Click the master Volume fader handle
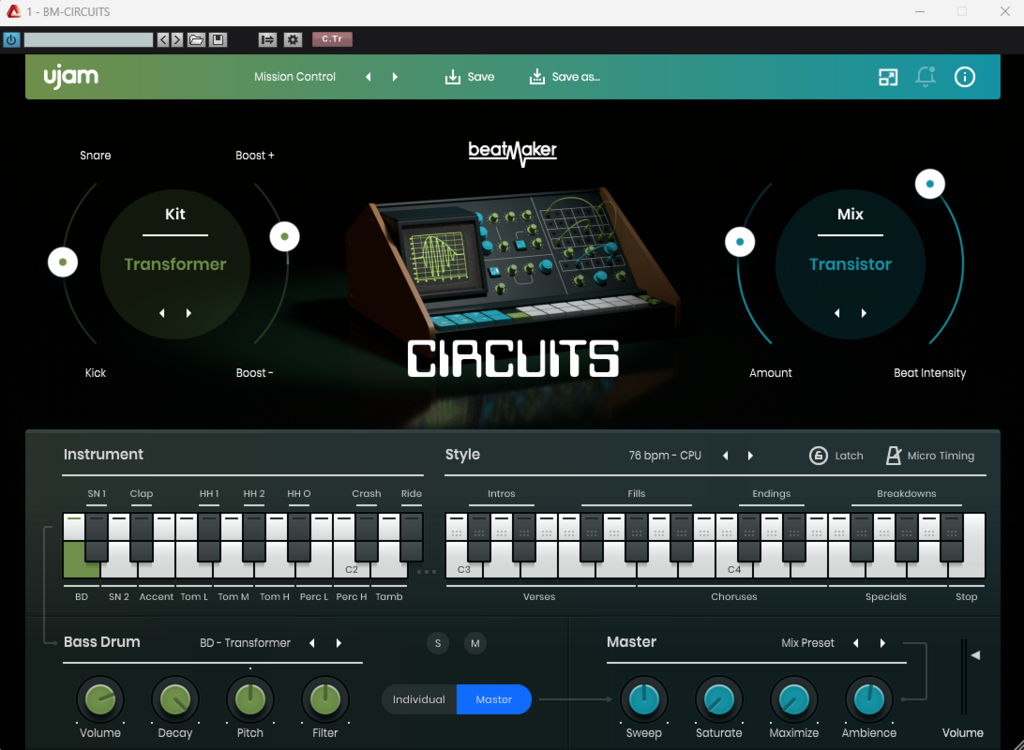The height and width of the screenshot is (750, 1024). pyautogui.click(x=976, y=655)
